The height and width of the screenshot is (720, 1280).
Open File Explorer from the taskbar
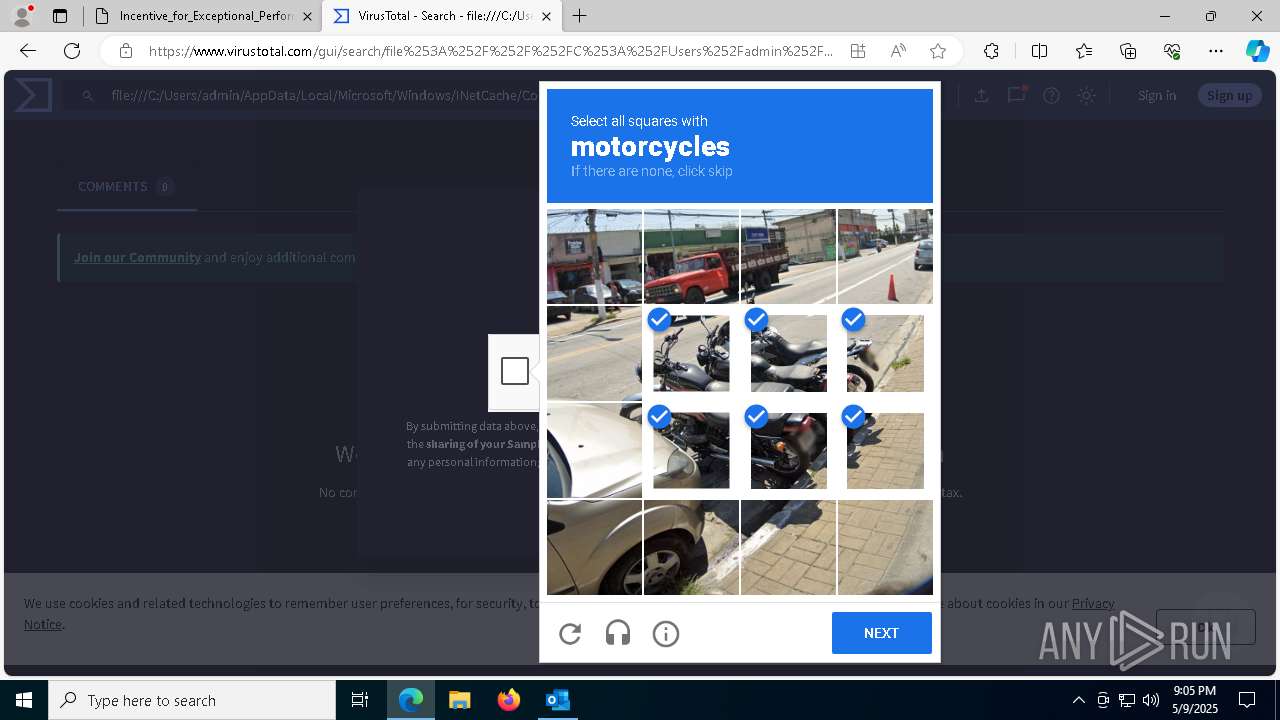tap(459, 700)
